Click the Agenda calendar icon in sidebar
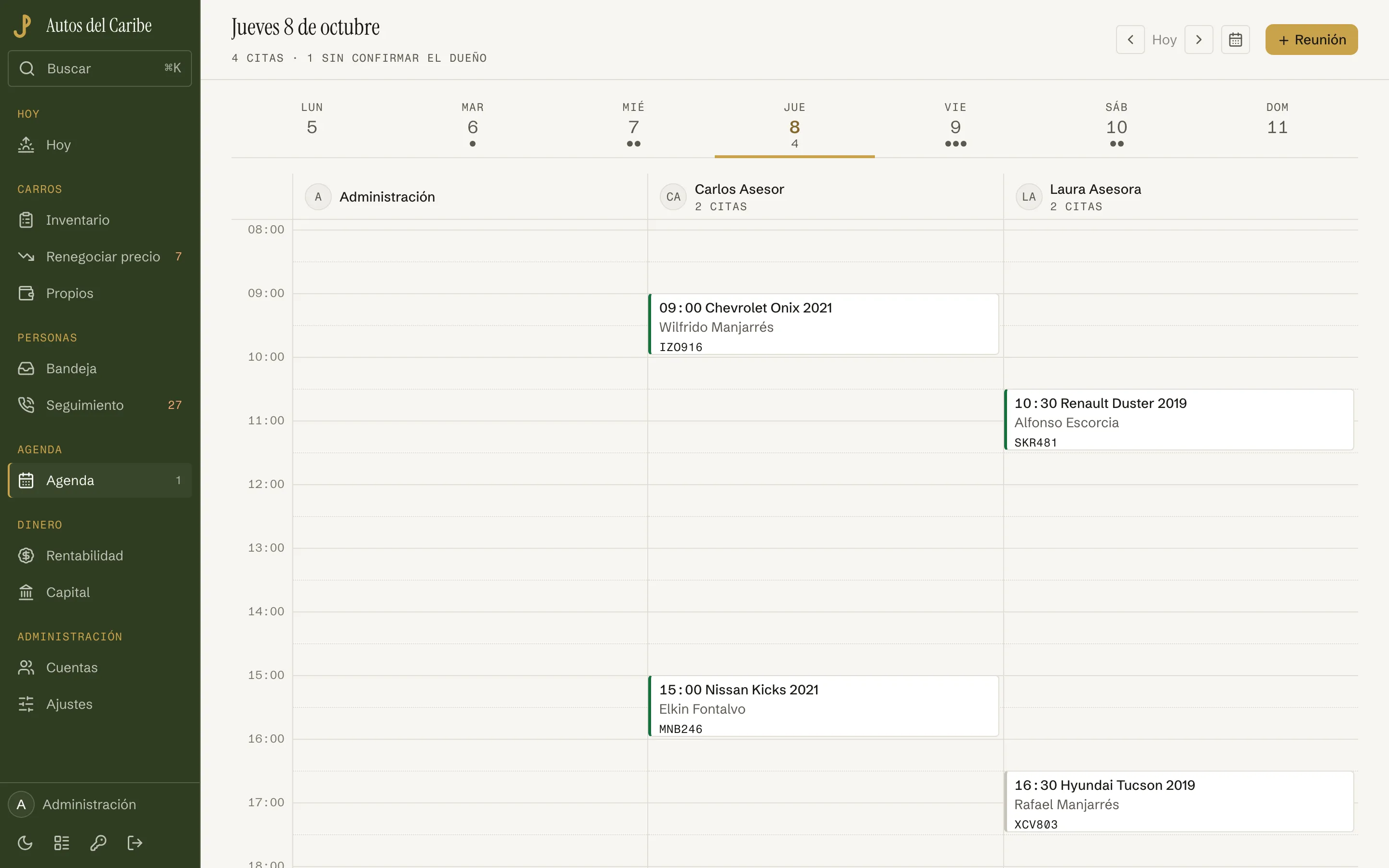1389x868 pixels. (x=26, y=480)
